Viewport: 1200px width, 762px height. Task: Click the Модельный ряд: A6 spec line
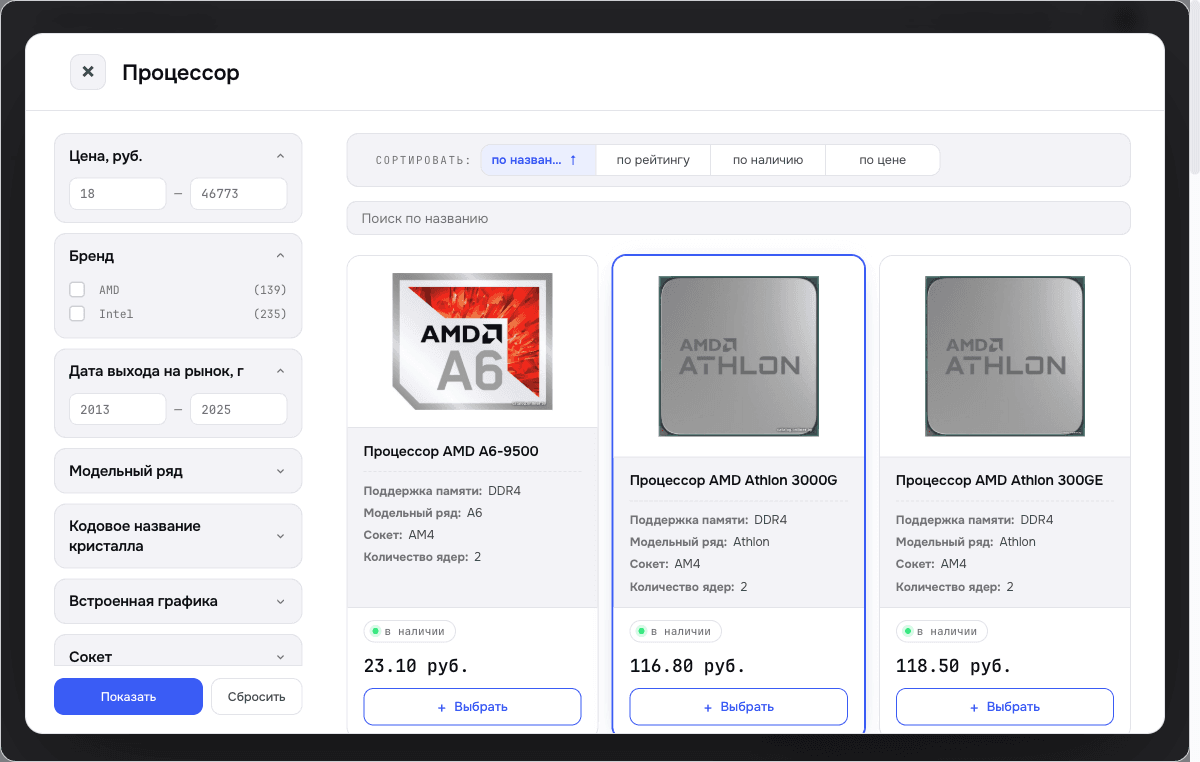(423, 513)
